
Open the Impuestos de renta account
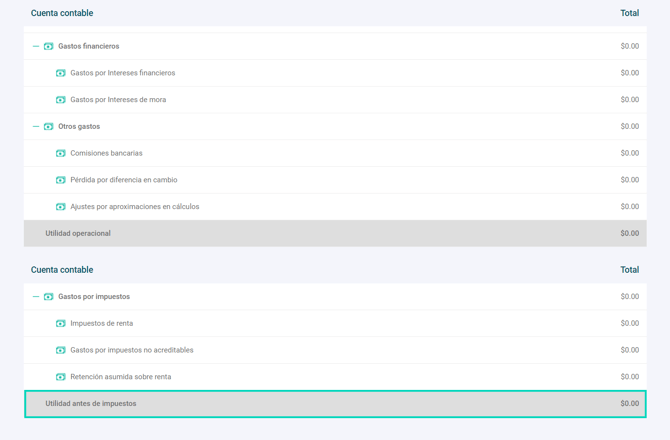[x=101, y=324]
